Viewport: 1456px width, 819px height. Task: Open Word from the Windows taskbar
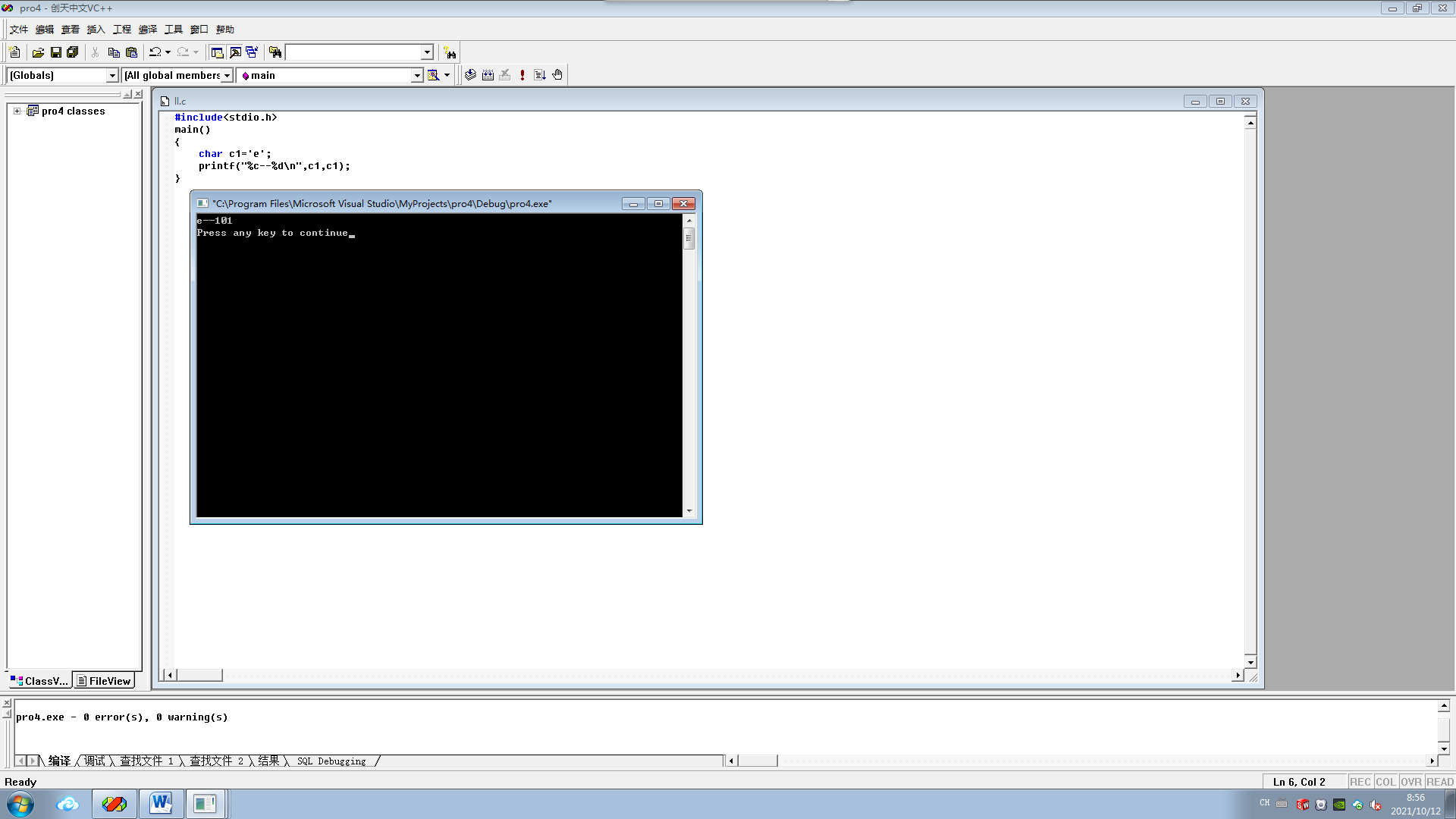pyautogui.click(x=161, y=803)
